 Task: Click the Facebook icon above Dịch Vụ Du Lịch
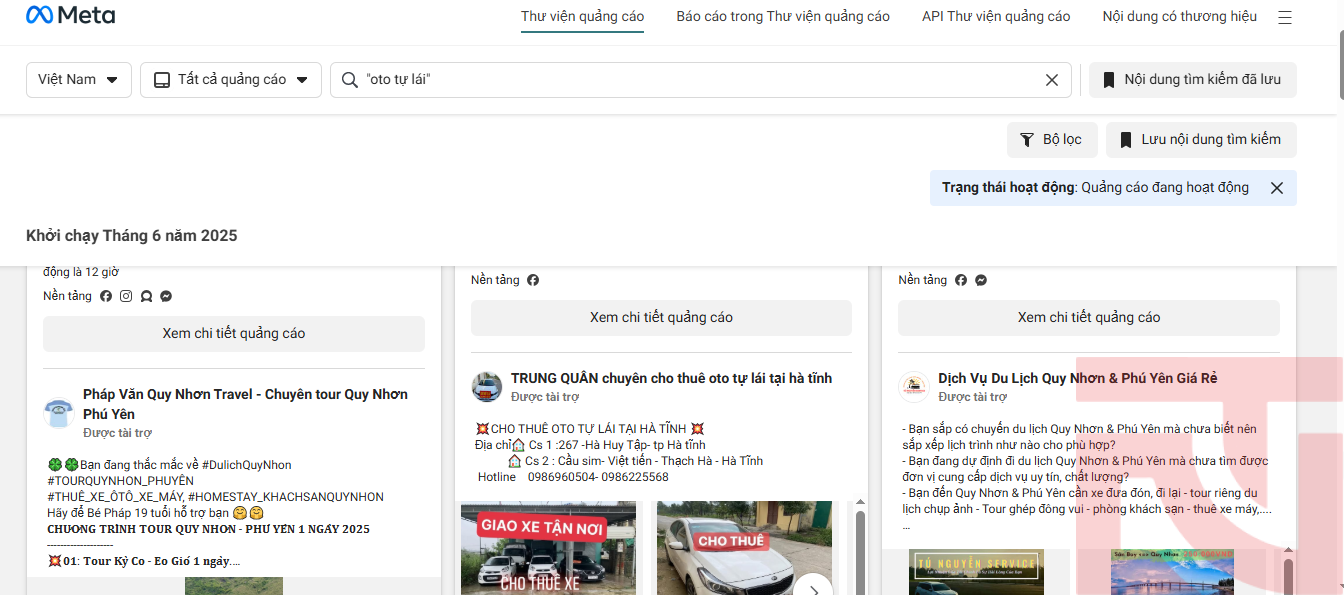961,280
